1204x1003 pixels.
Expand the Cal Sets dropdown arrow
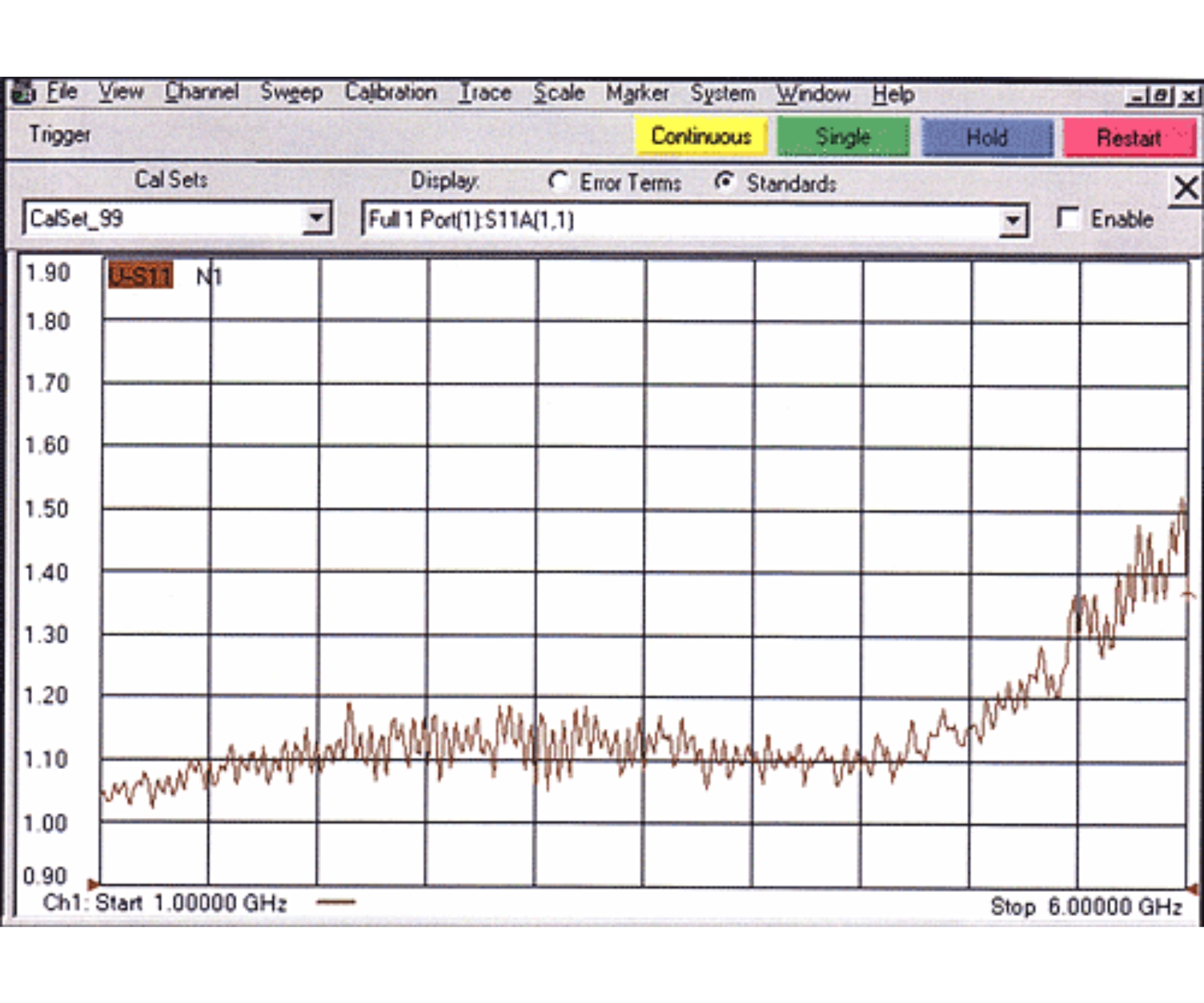pos(316,218)
